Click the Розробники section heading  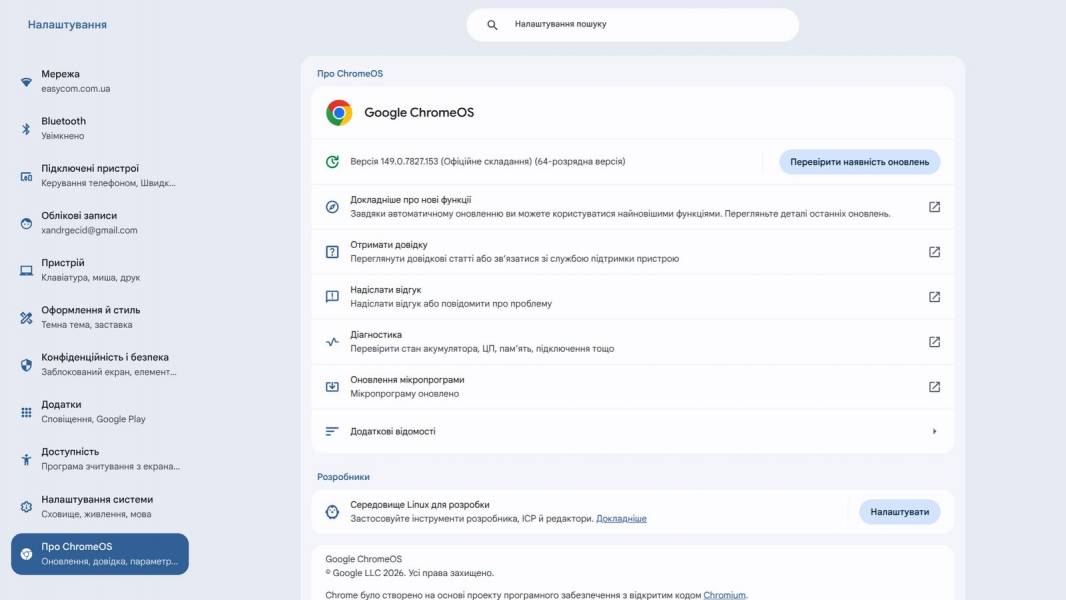click(x=343, y=477)
